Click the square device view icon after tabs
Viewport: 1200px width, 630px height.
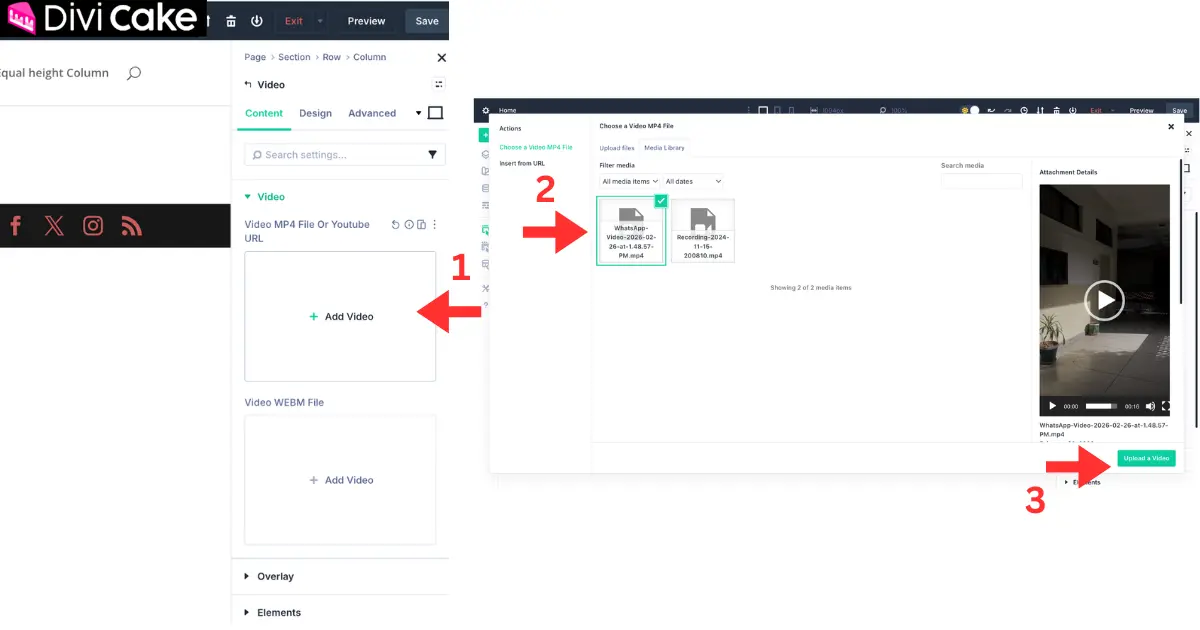pos(435,113)
